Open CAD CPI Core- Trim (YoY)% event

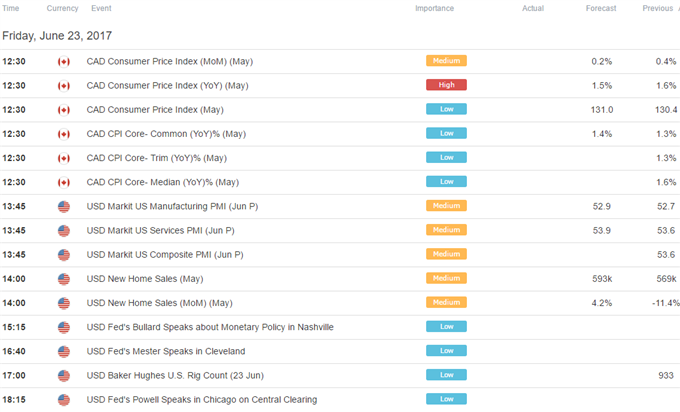pos(157,158)
